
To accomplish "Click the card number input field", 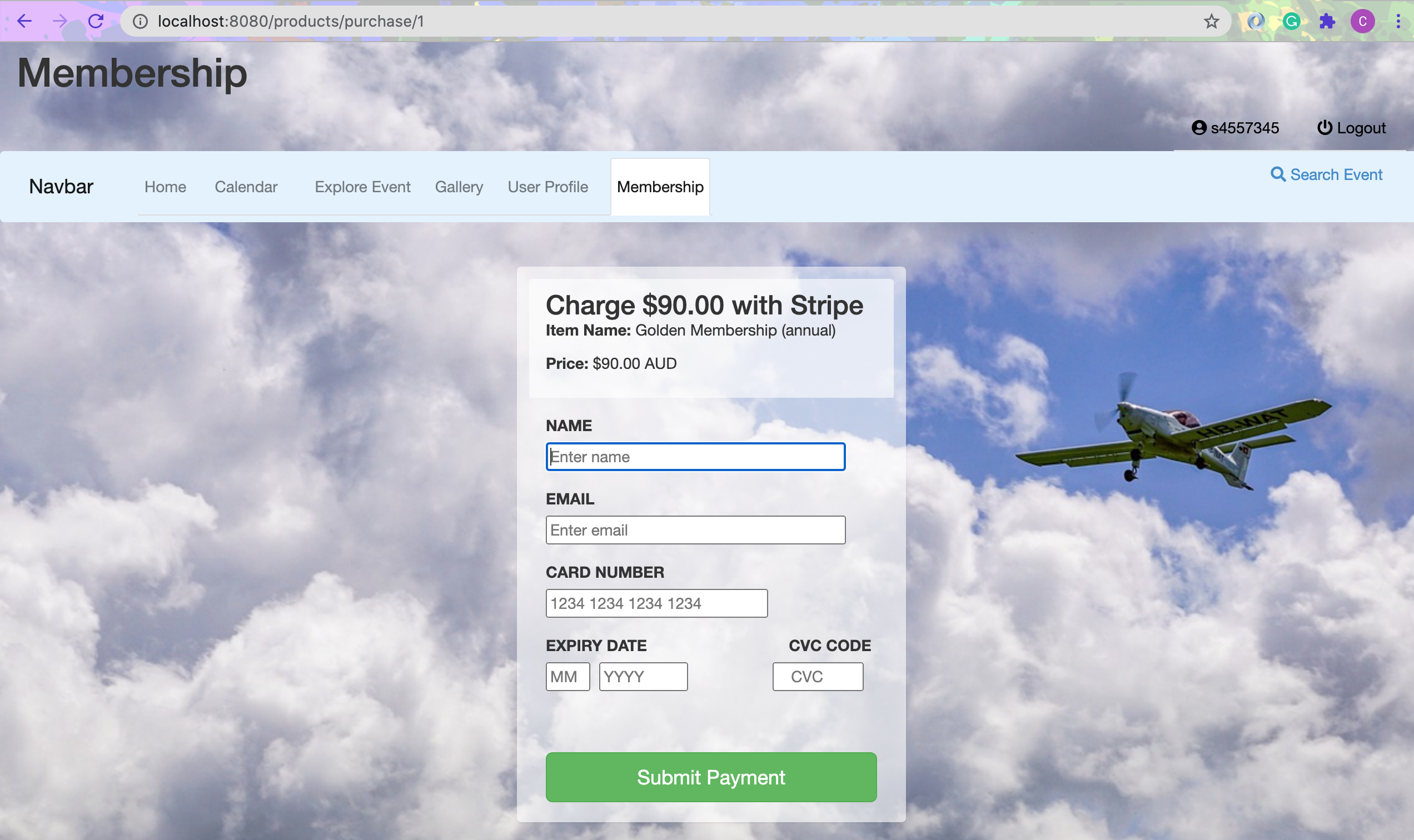I will (x=656, y=603).
